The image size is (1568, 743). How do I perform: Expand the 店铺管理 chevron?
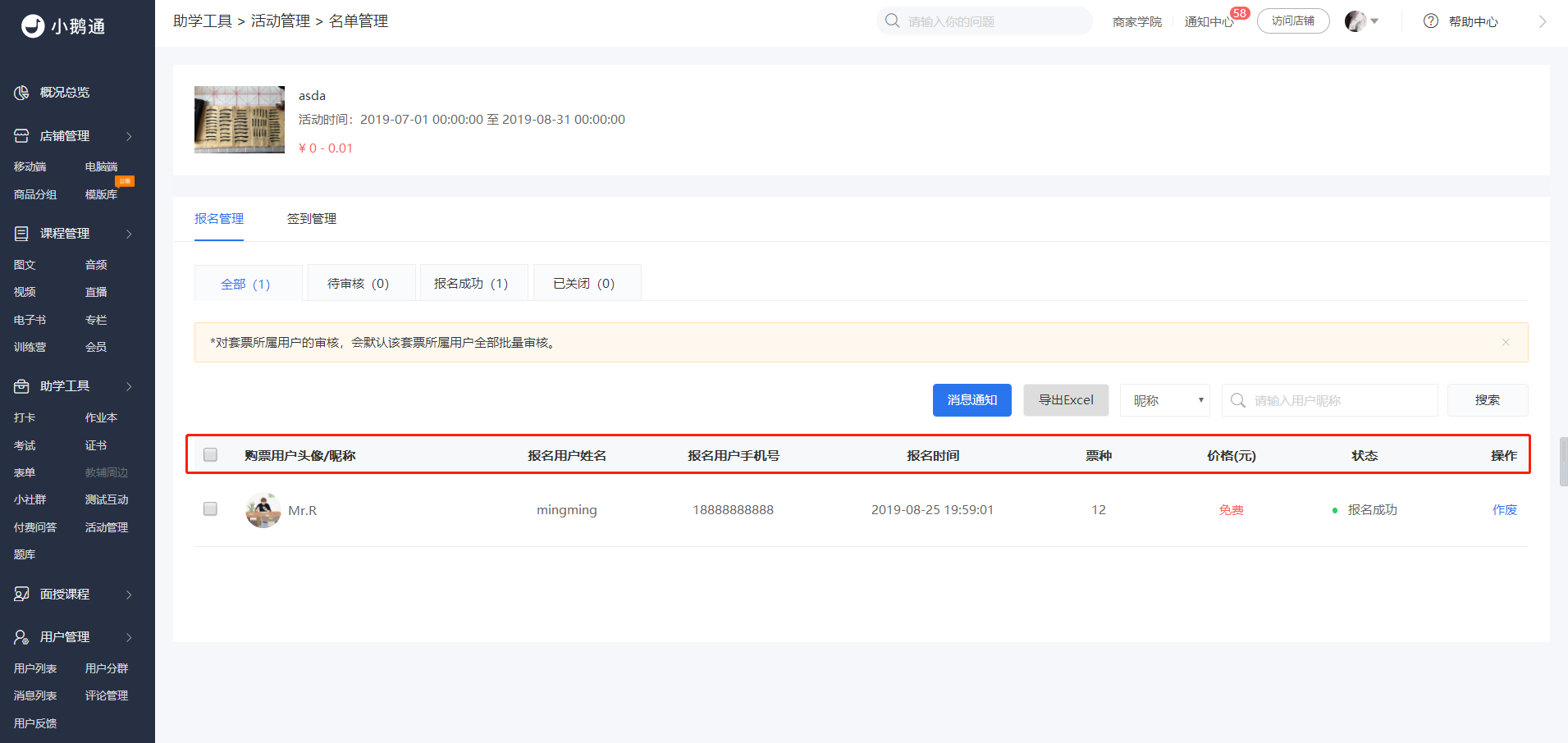pyautogui.click(x=129, y=136)
